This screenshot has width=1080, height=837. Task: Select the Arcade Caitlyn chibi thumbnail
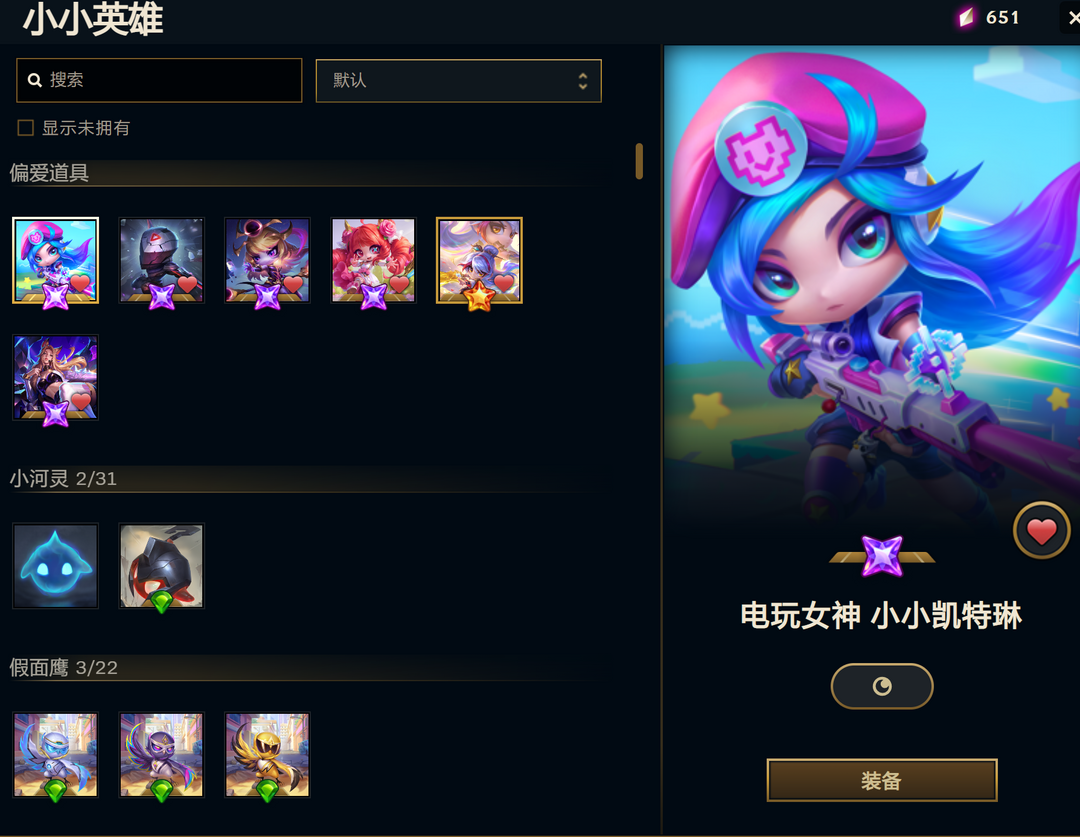56,260
